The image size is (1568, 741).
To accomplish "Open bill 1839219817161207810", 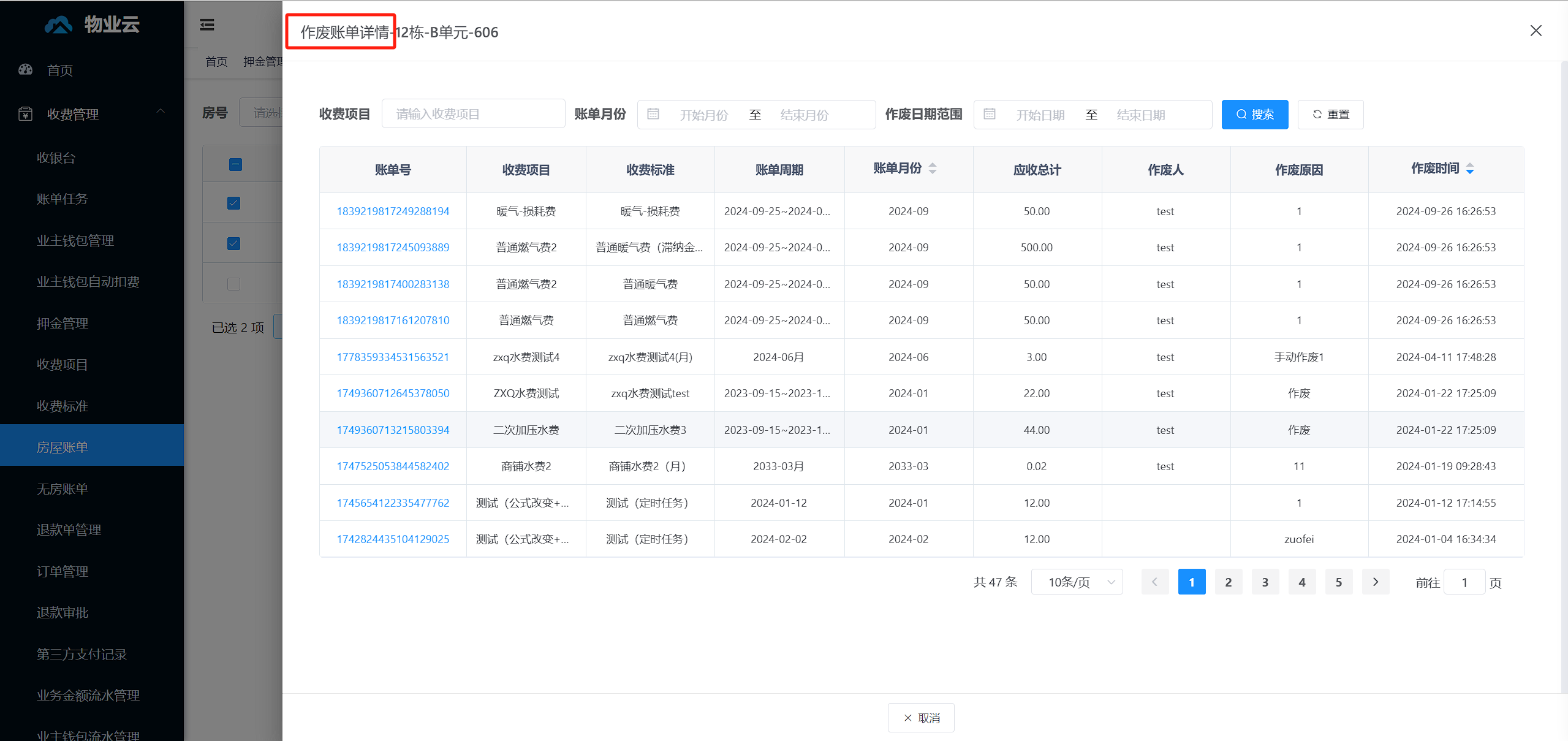I will [x=393, y=320].
